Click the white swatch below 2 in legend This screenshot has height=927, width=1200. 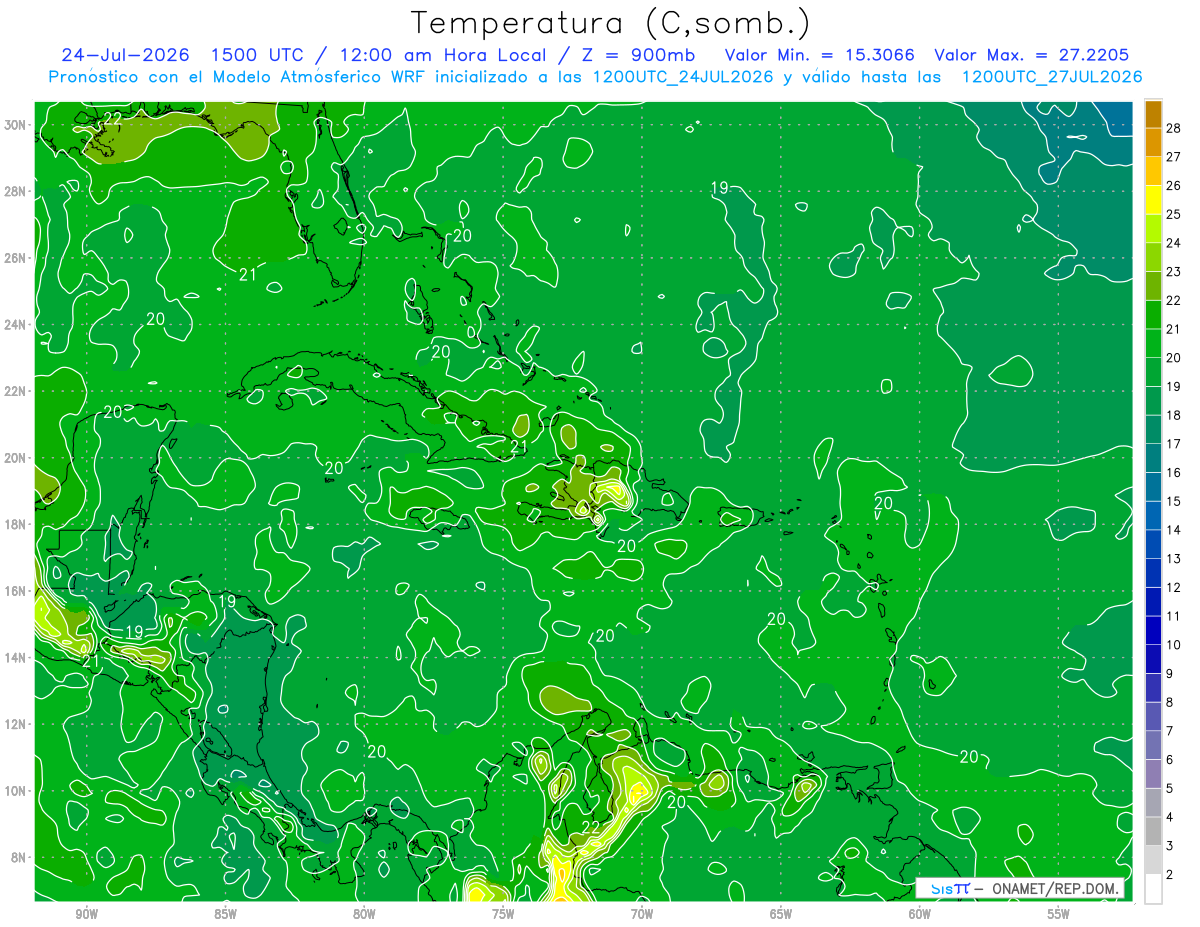1153,889
